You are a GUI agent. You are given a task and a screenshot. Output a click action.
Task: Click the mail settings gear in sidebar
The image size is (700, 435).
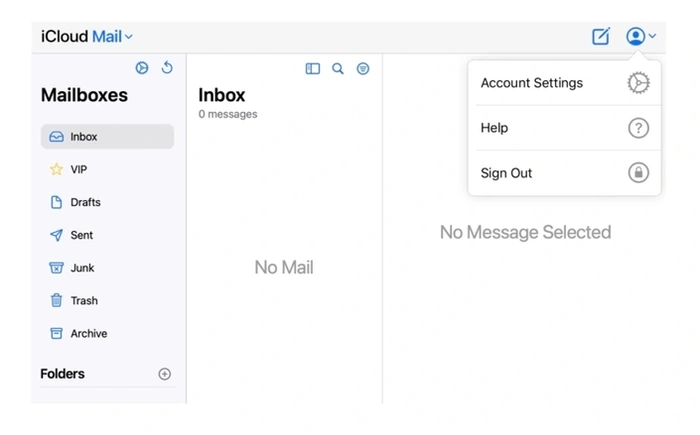(142, 68)
